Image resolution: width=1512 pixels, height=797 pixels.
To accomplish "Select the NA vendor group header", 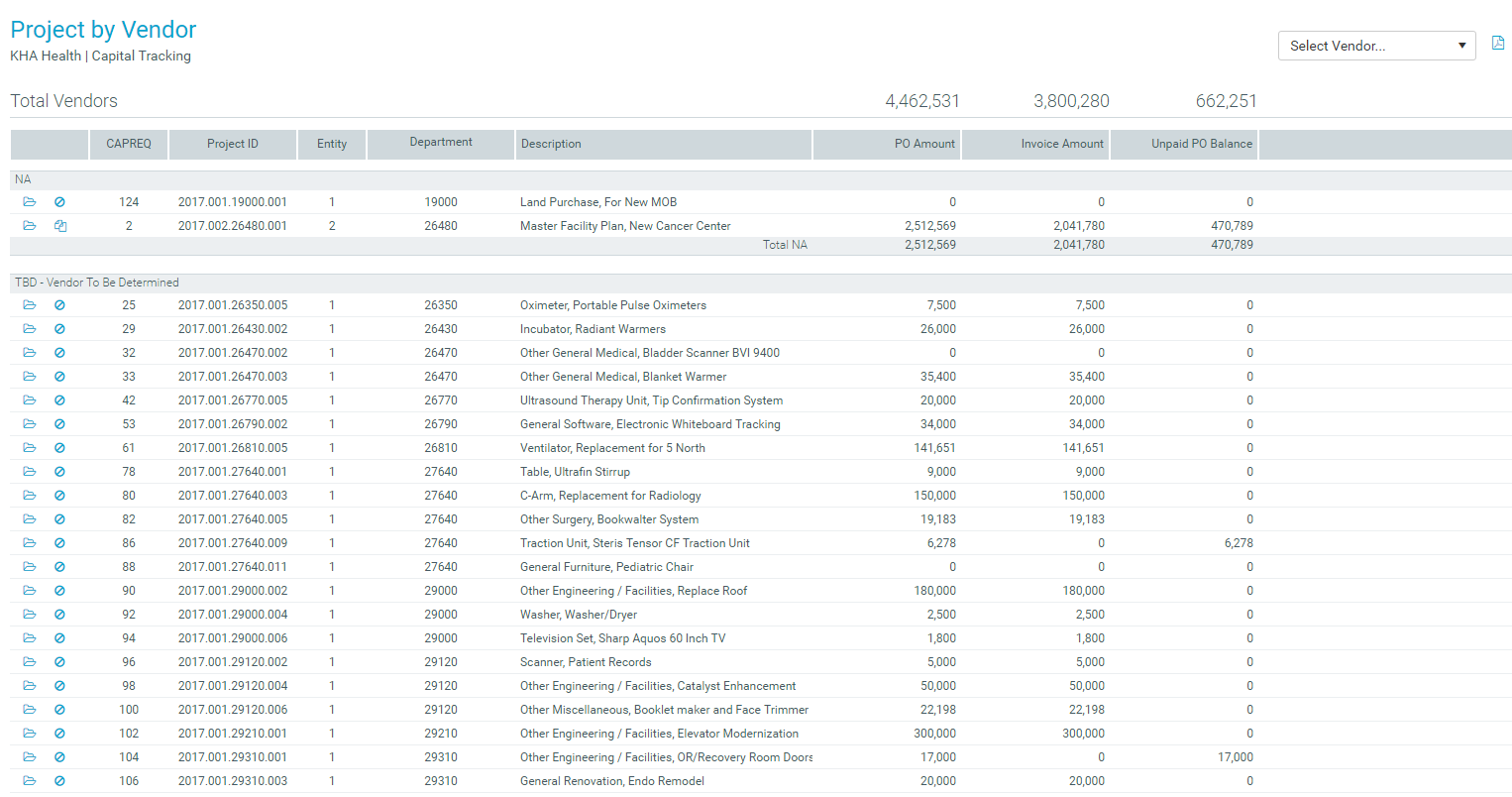I will (x=761, y=179).
